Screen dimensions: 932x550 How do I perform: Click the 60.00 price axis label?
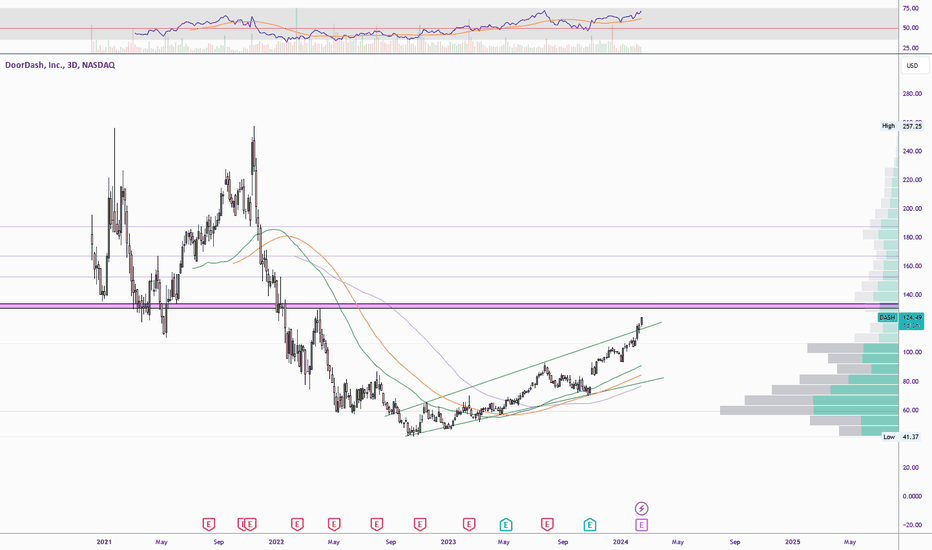912,410
